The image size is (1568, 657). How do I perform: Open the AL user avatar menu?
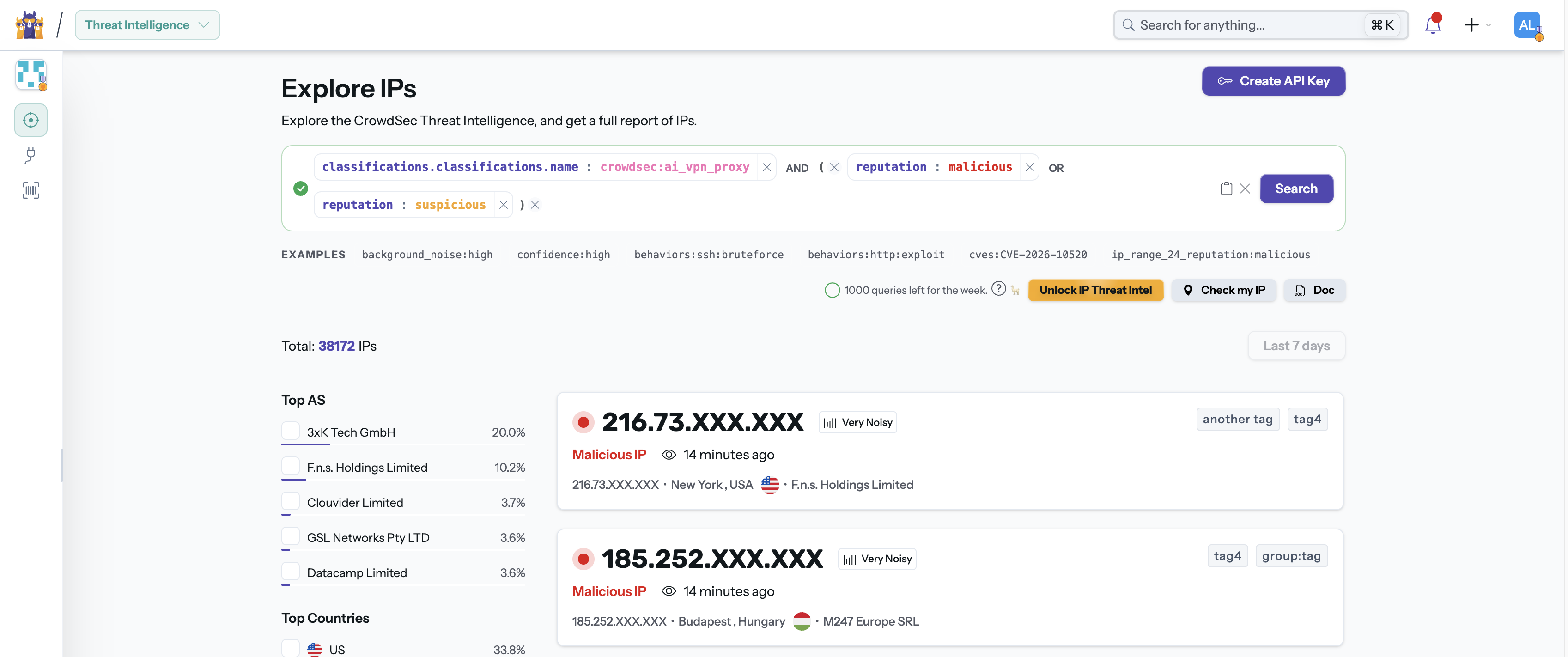(x=1528, y=25)
